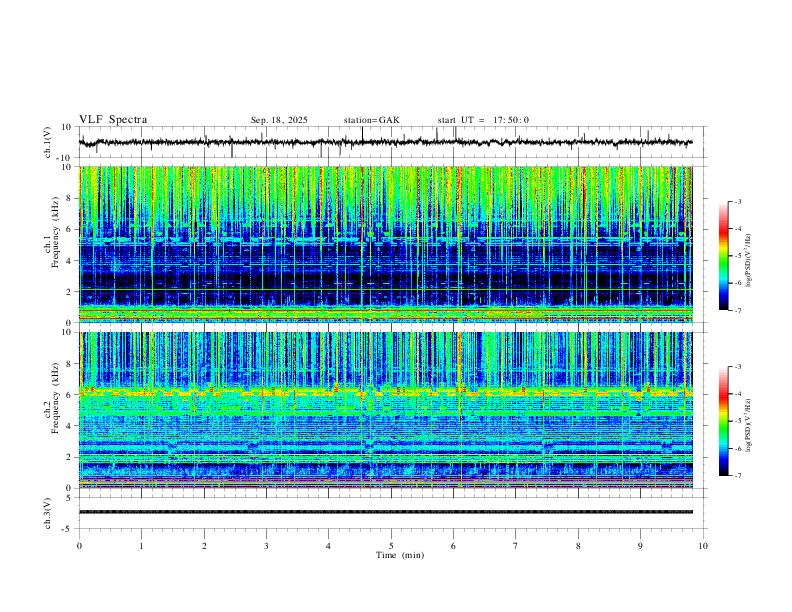This screenshot has width=792, height=612.
Task: Click the "-5" tick on ch.1 colorbar
Action: (738, 256)
